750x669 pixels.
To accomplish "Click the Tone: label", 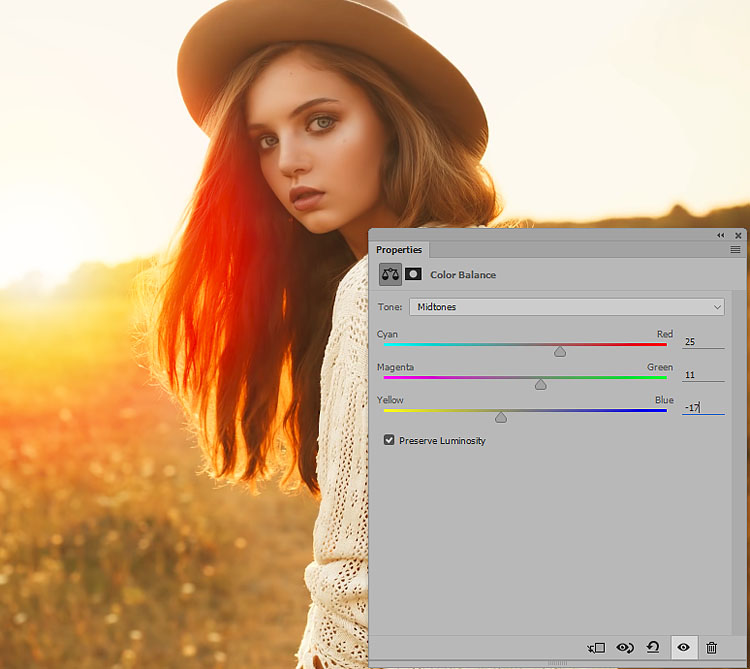I will point(390,307).
